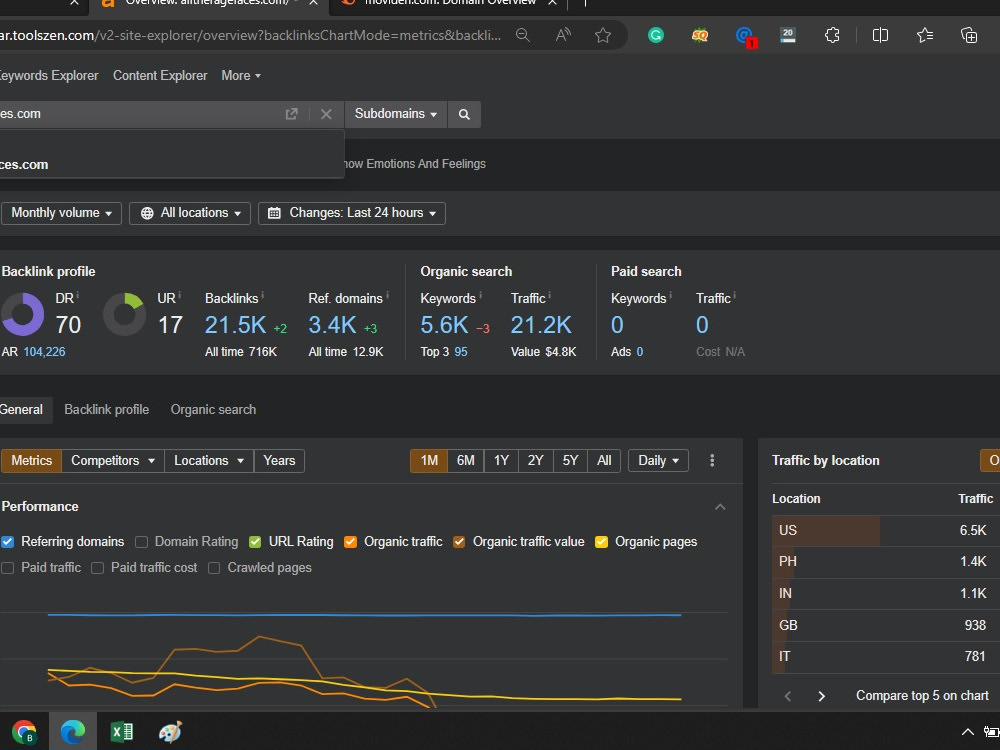
Task: Open Excel from the taskbar
Action: click(121, 732)
